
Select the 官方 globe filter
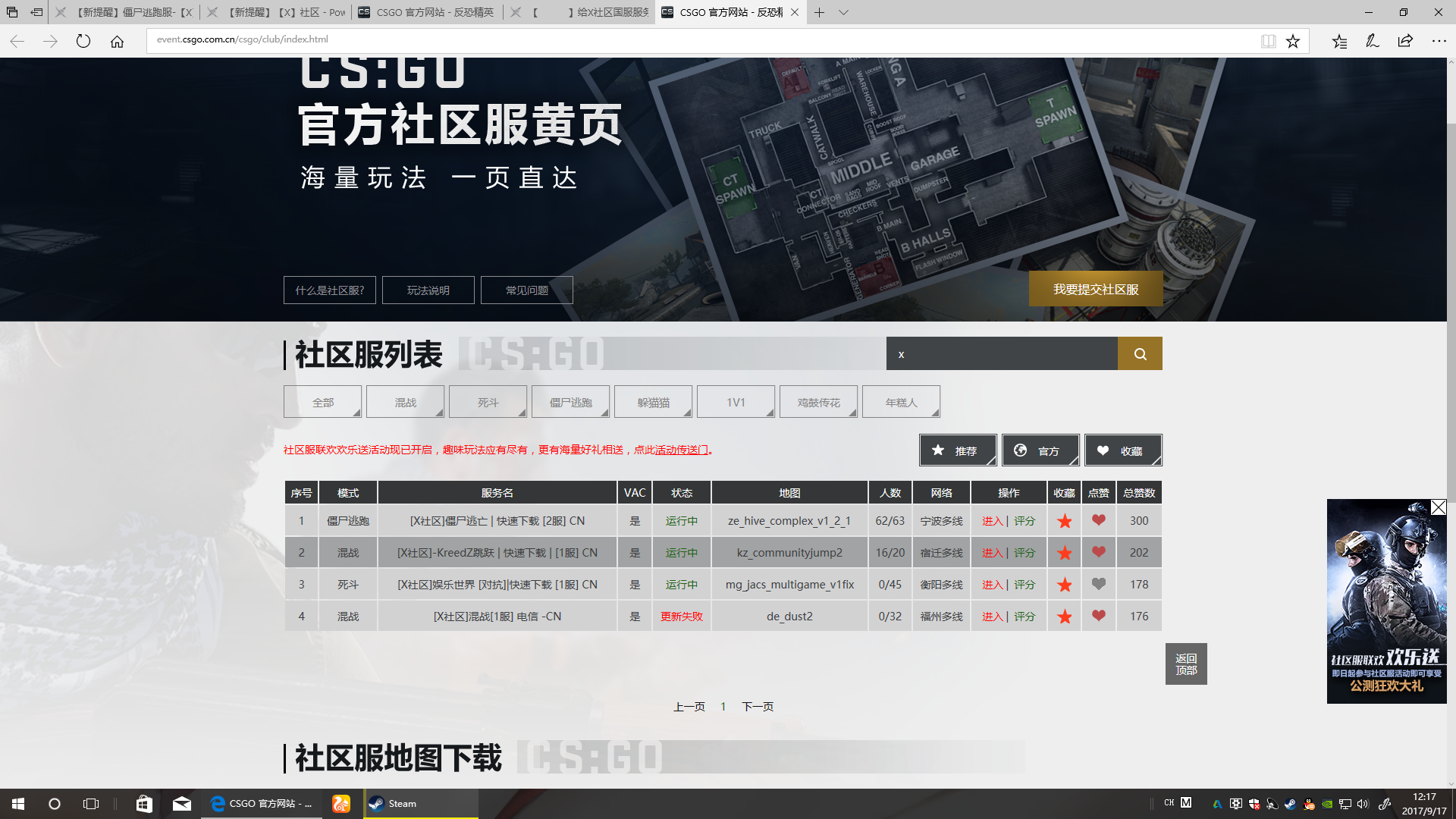[x=1041, y=450]
